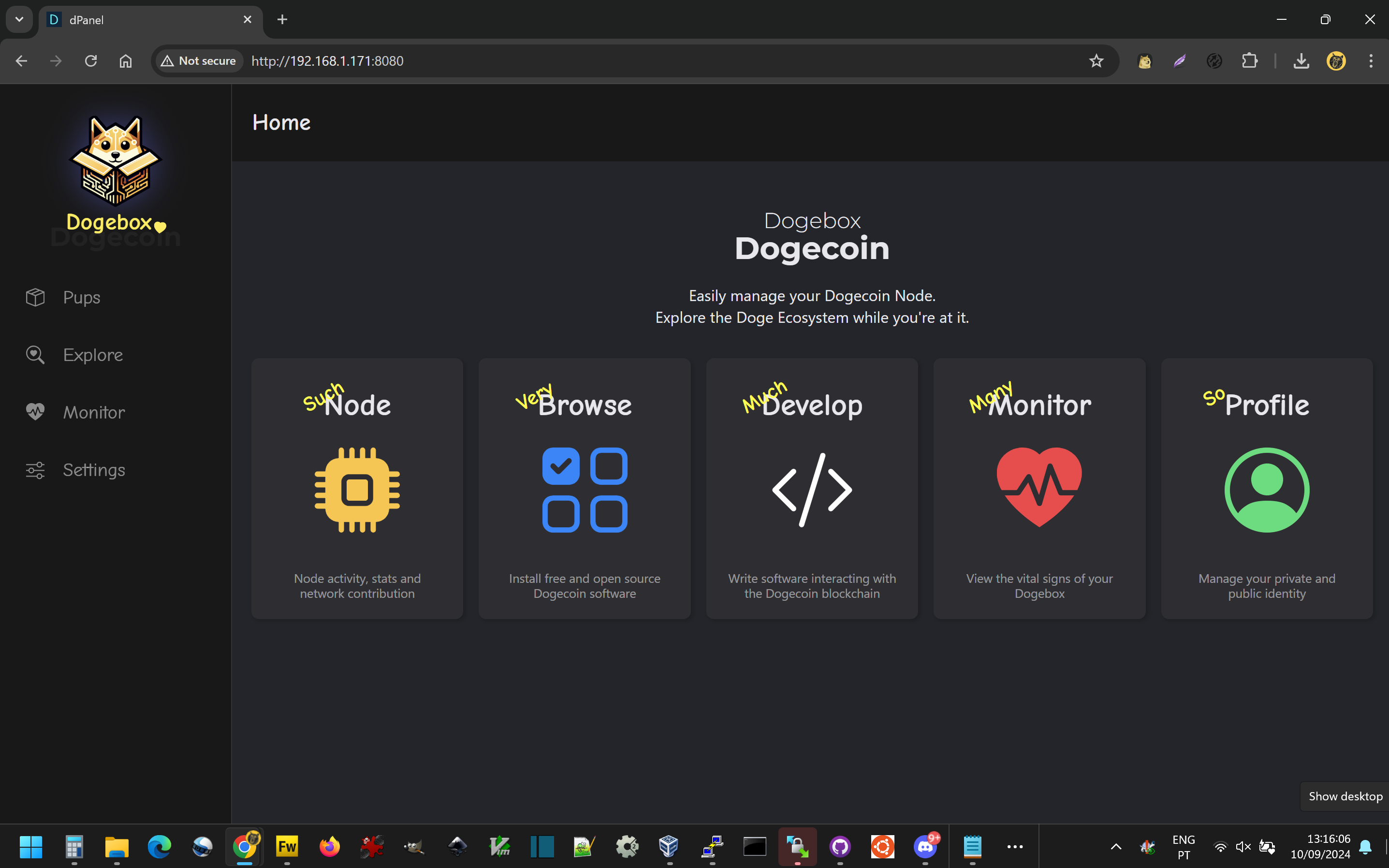Click the Develop code brackets icon

coord(812,490)
